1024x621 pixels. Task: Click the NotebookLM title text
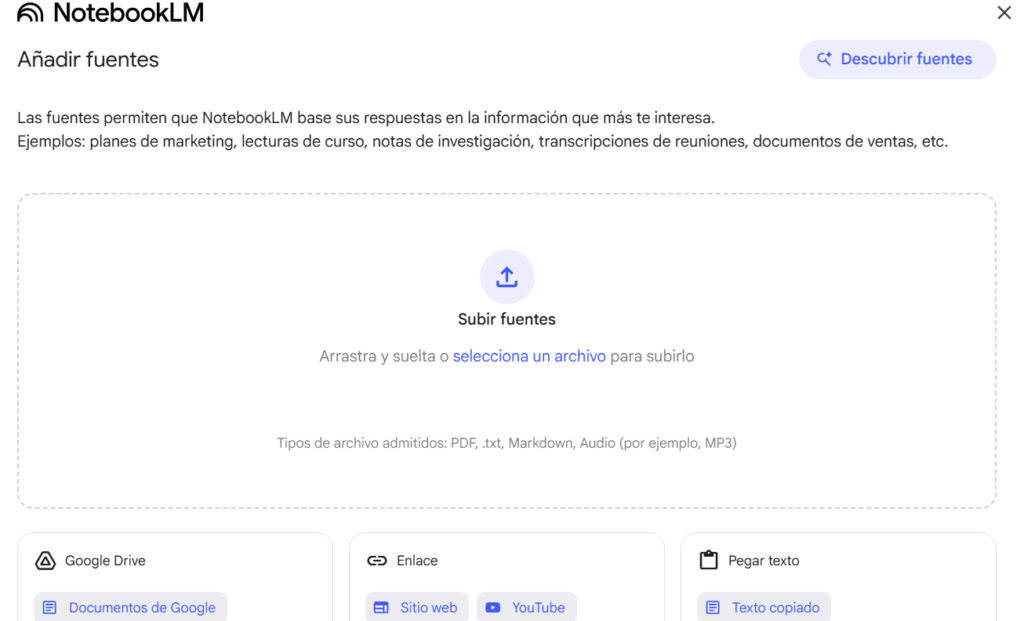point(129,12)
